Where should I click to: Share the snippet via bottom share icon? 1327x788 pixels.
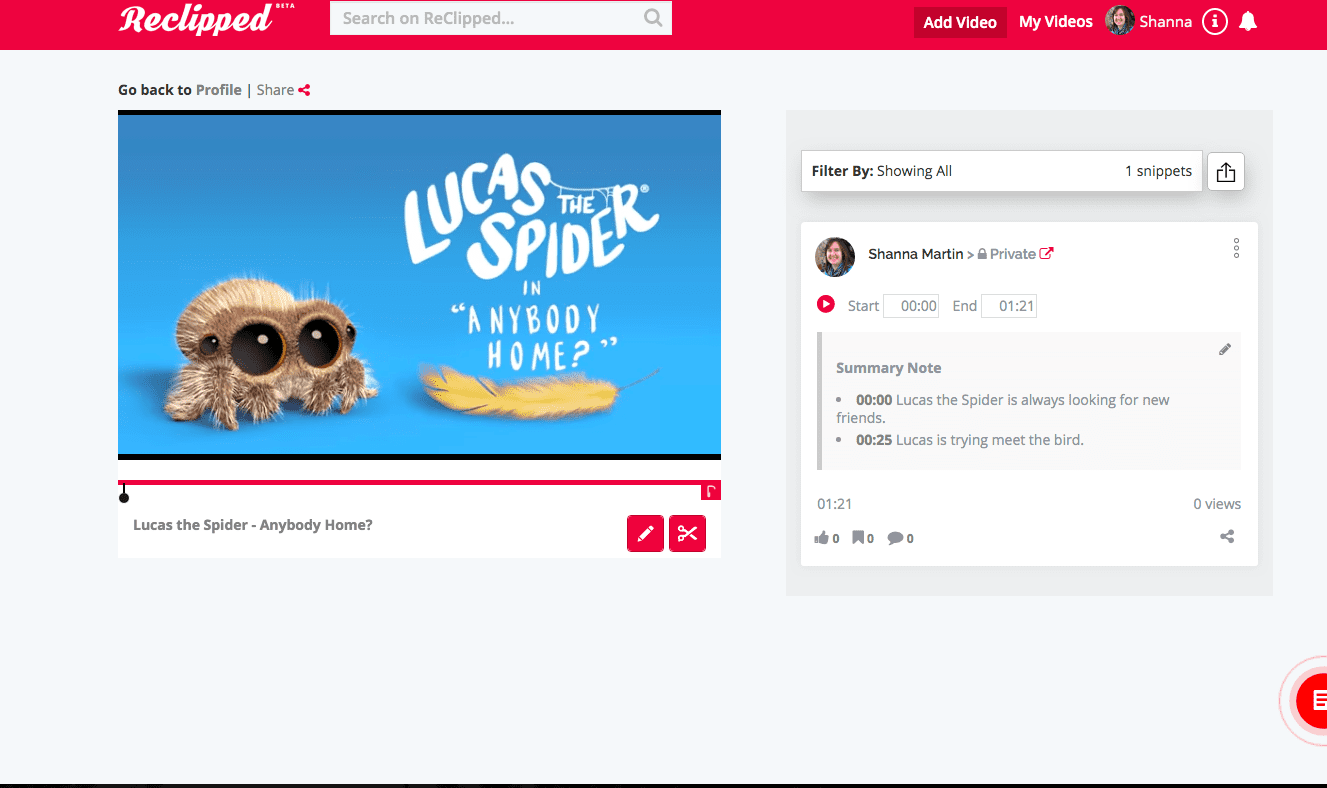(x=1227, y=536)
